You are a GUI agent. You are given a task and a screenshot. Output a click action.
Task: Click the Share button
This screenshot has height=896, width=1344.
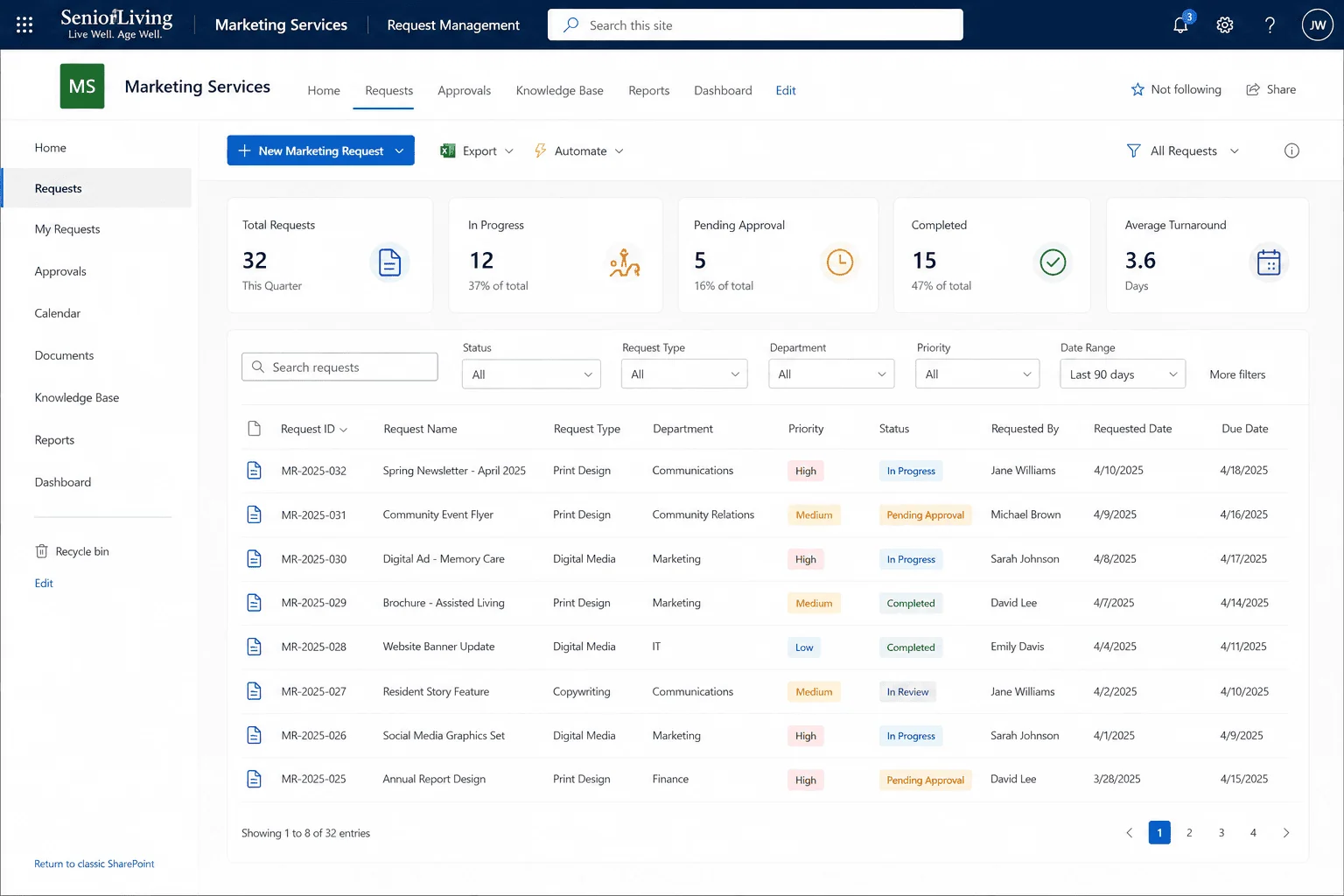(1270, 89)
